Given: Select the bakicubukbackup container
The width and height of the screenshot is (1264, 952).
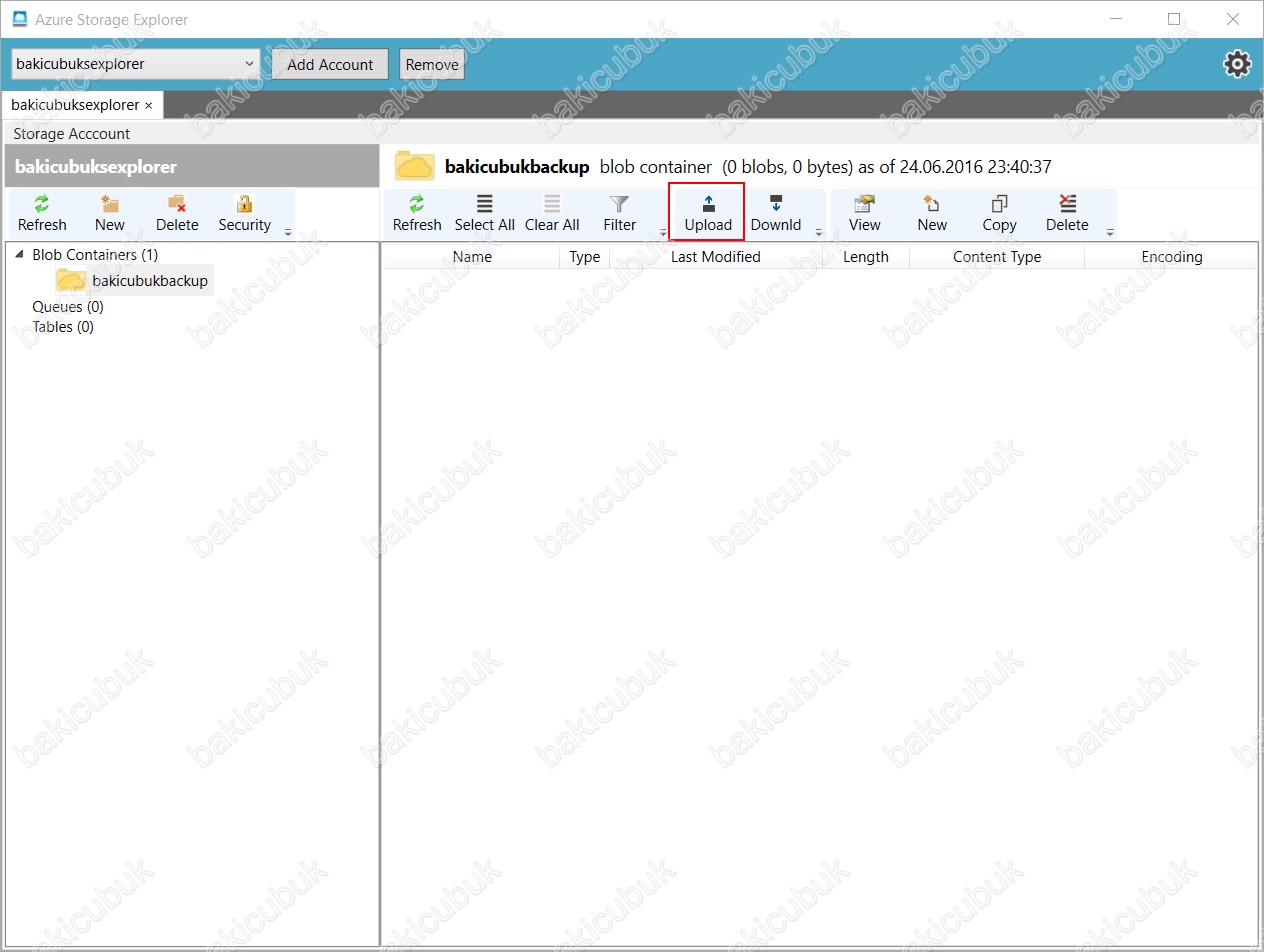Looking at the screenshot, I should [x=150, y=281].
